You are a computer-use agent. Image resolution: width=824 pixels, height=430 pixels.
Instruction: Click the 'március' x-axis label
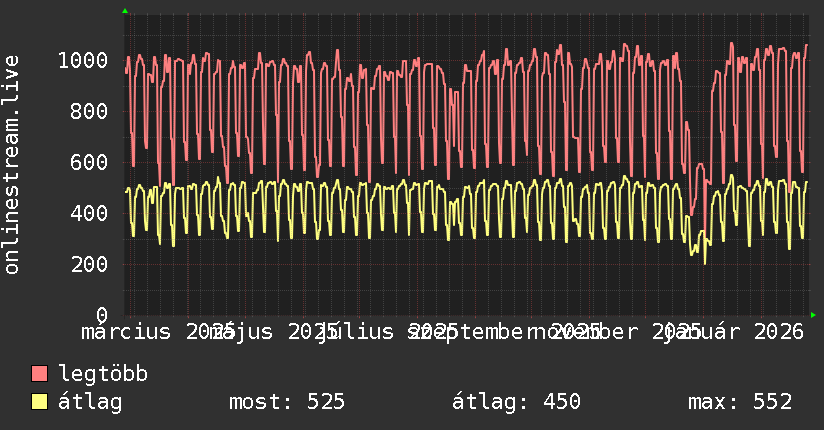(126, 332)
